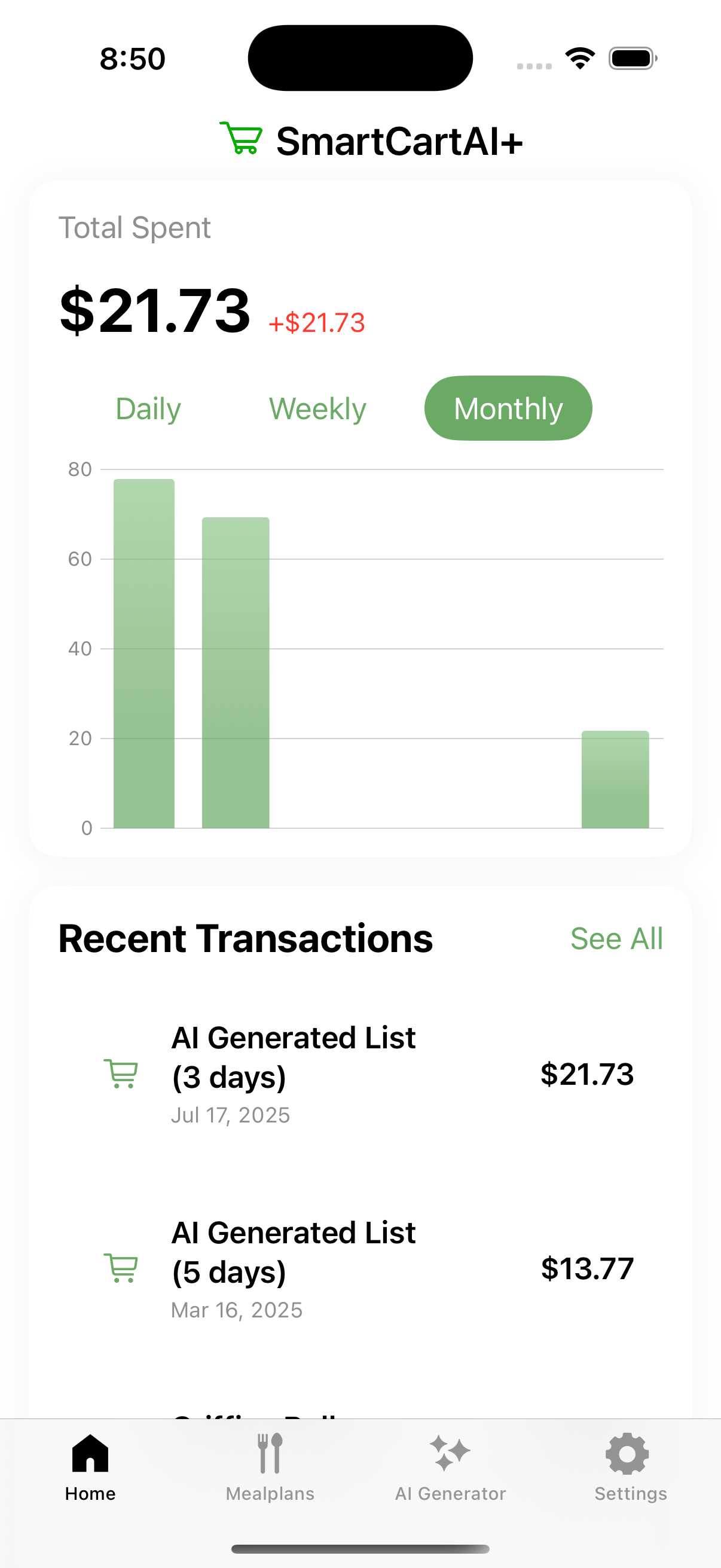
Task: Tap the green SmartCartAI+ cart logo
Action: 242,139
